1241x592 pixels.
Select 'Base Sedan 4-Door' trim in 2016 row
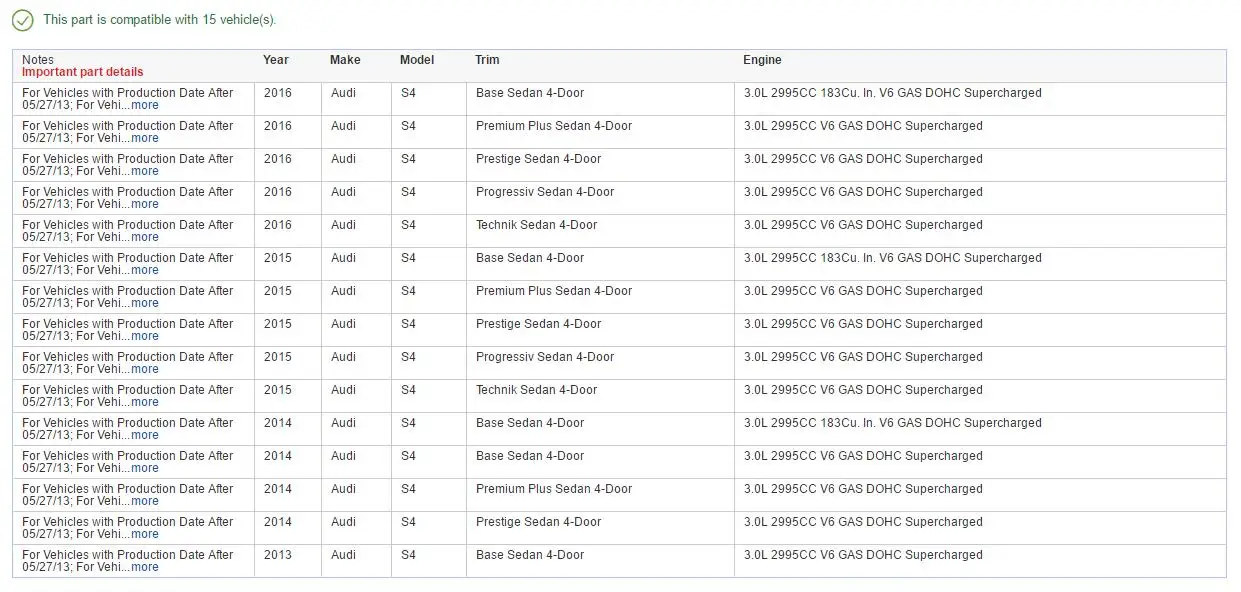(530, 93)
